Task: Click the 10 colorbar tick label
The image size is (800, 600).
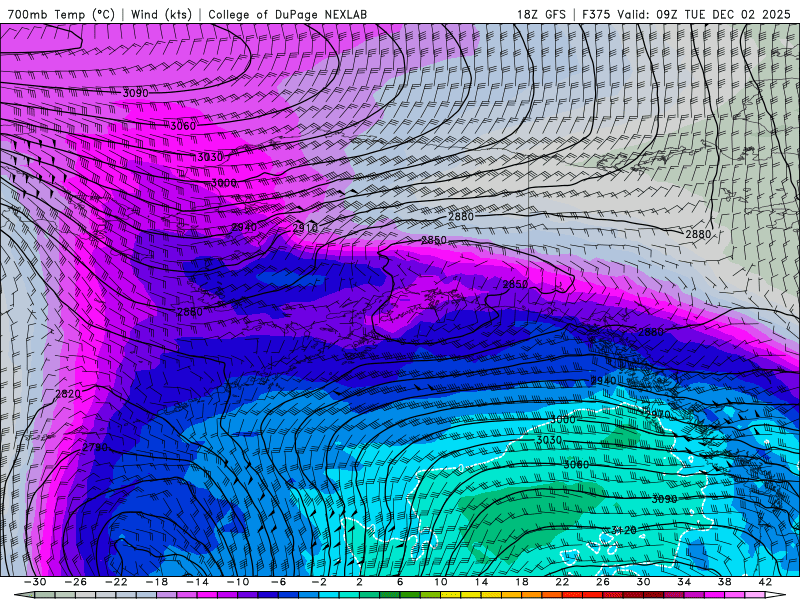Action: click(x=440, y=582)
